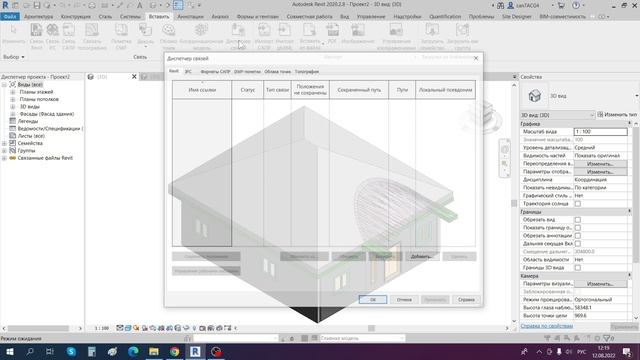Viewport: 640px width, 360px height.
Task: Click the Save icon in quick access toolbar
Action: (x=37, y=5)
